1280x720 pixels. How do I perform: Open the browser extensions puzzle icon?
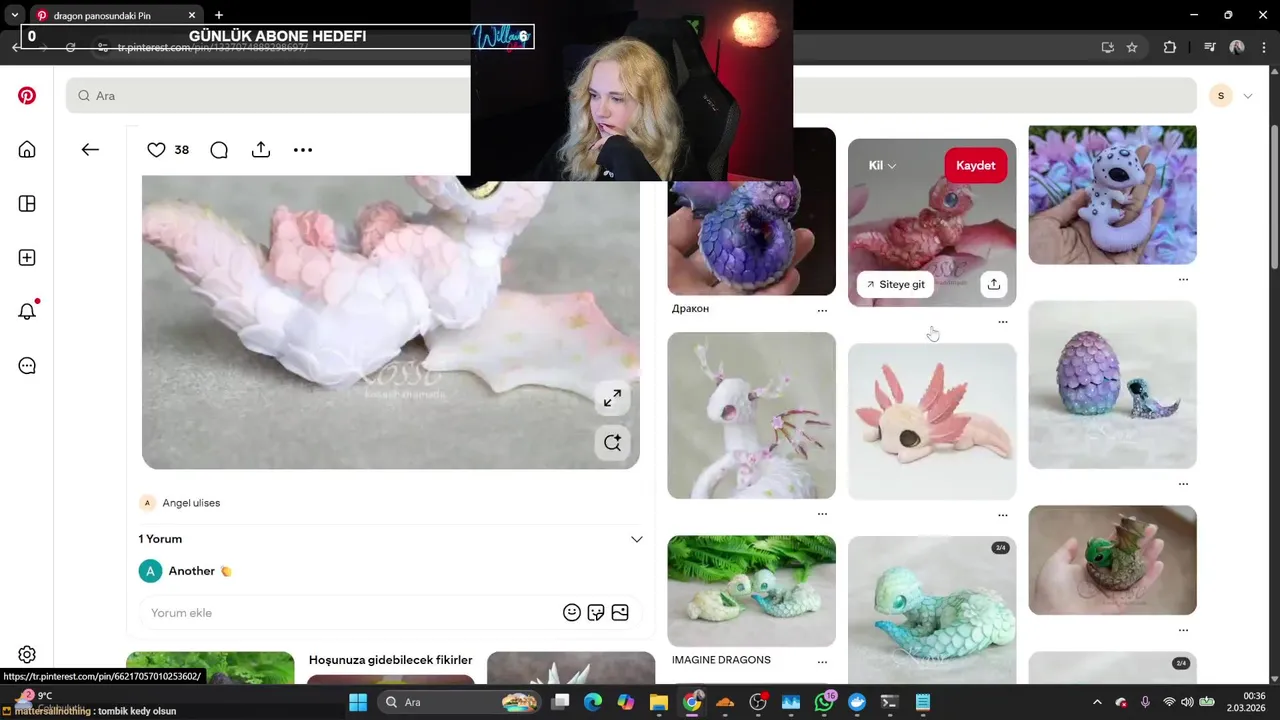pos(1170,47)
